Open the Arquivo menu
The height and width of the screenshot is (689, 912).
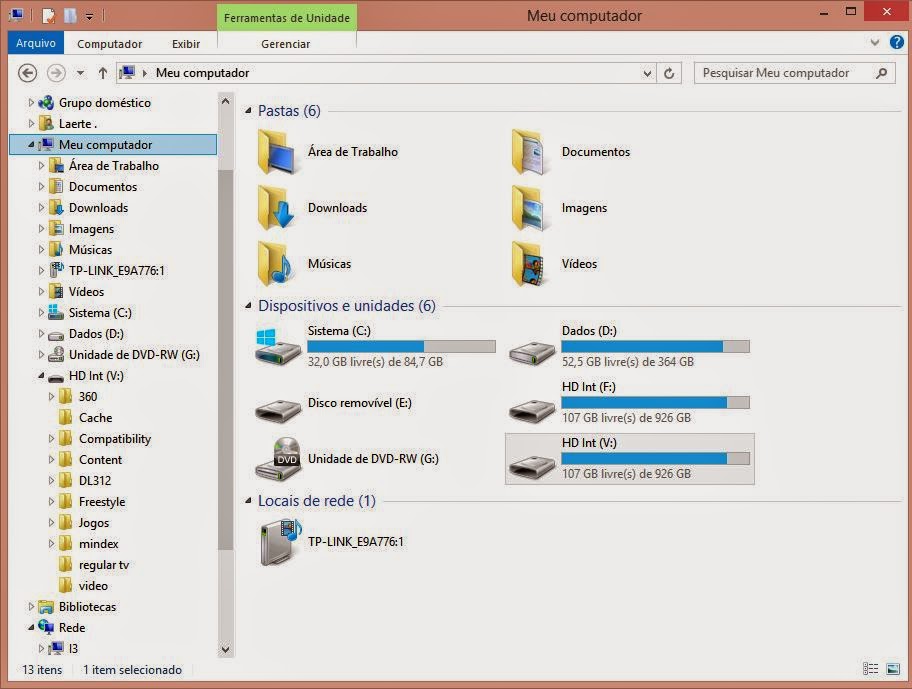35,43
